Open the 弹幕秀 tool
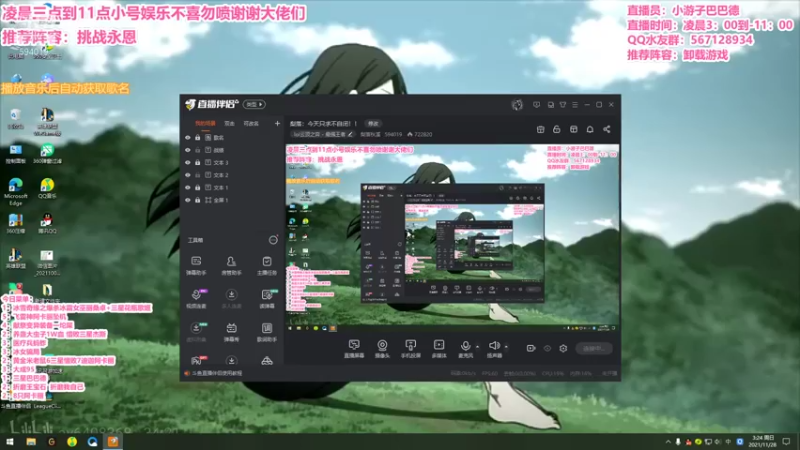This screenshot has height=450, width=800. [231, 332]
